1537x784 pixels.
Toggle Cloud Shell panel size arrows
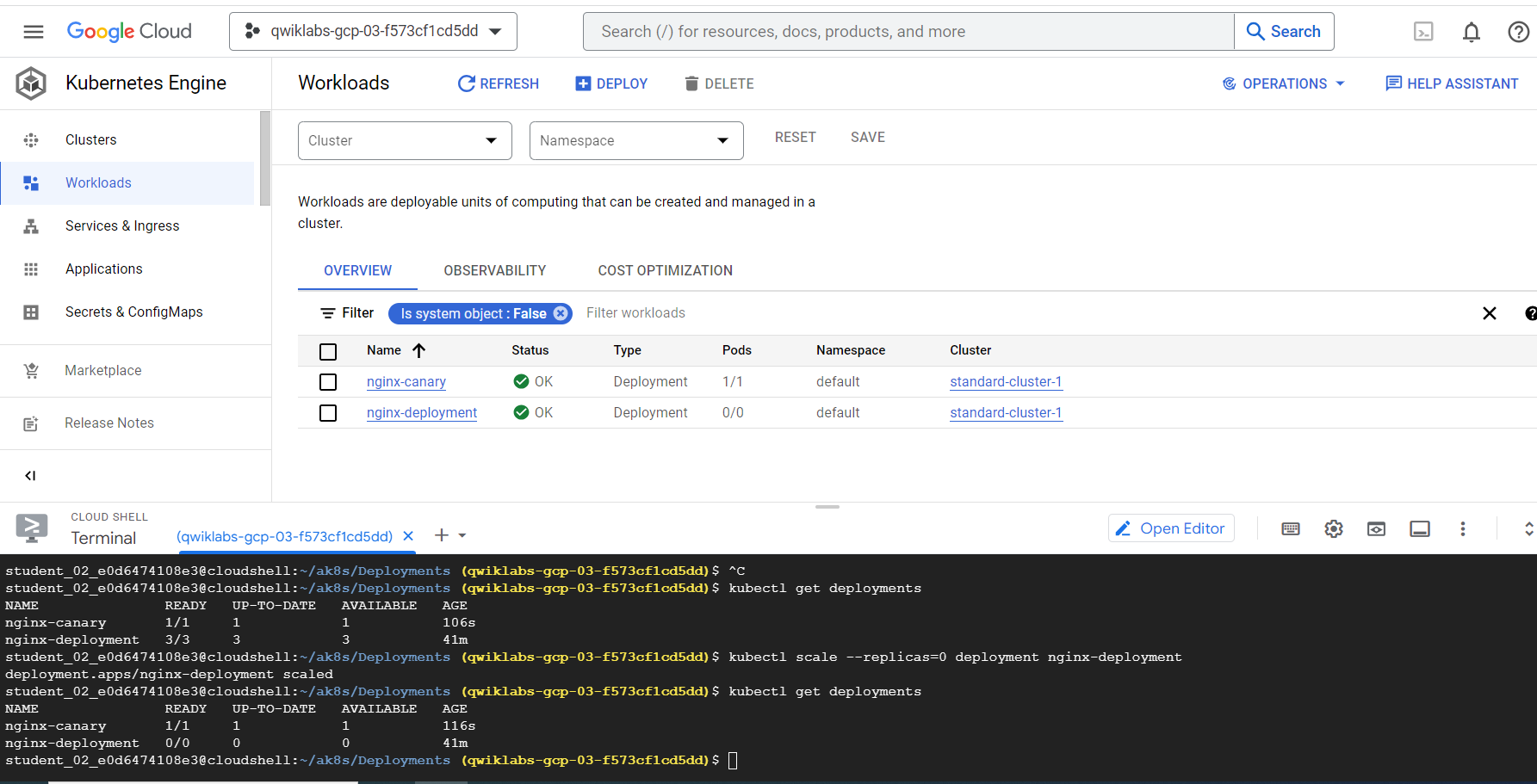[1528, 528]
